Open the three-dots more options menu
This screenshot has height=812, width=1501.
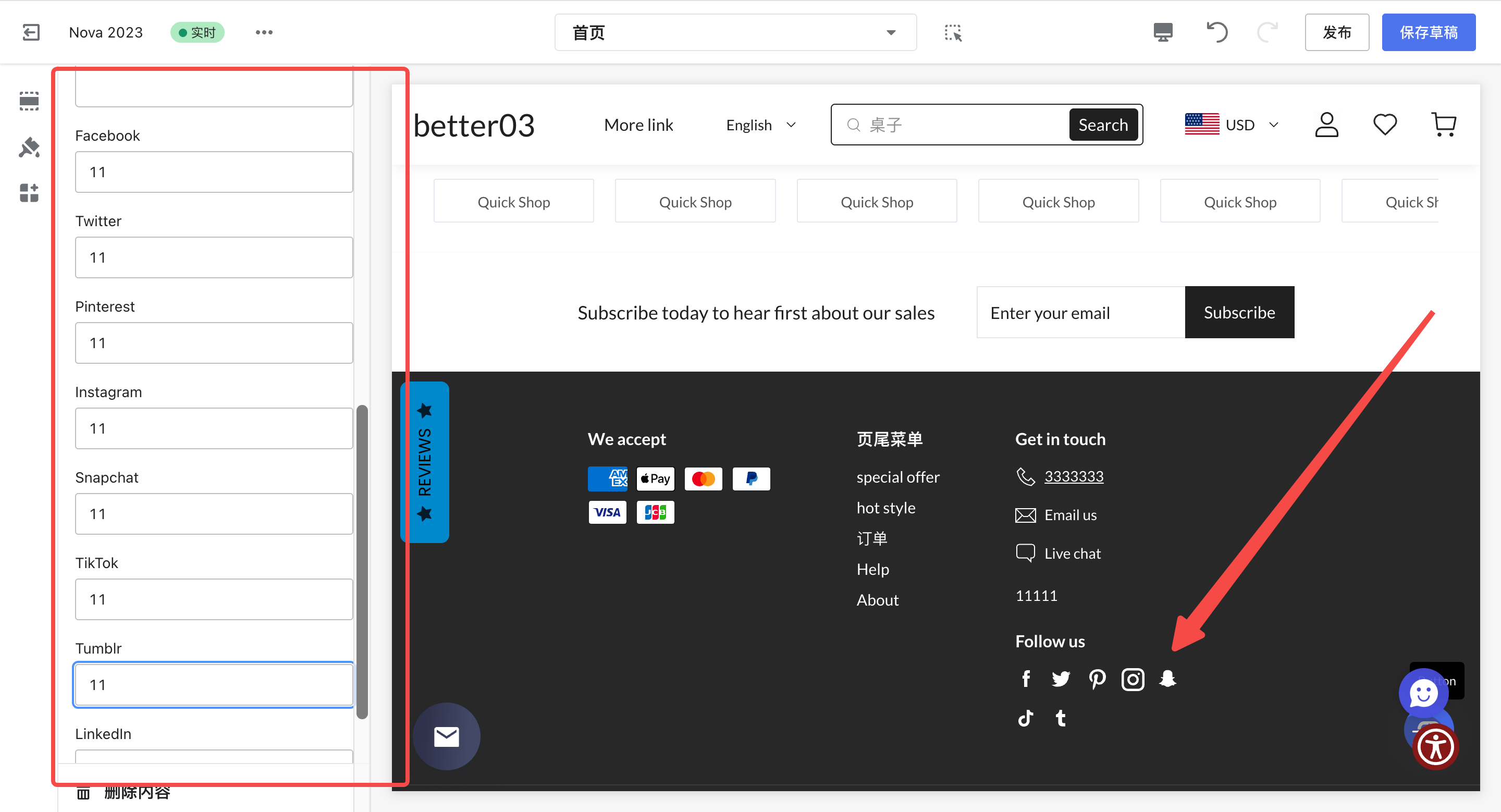(264, 32)
